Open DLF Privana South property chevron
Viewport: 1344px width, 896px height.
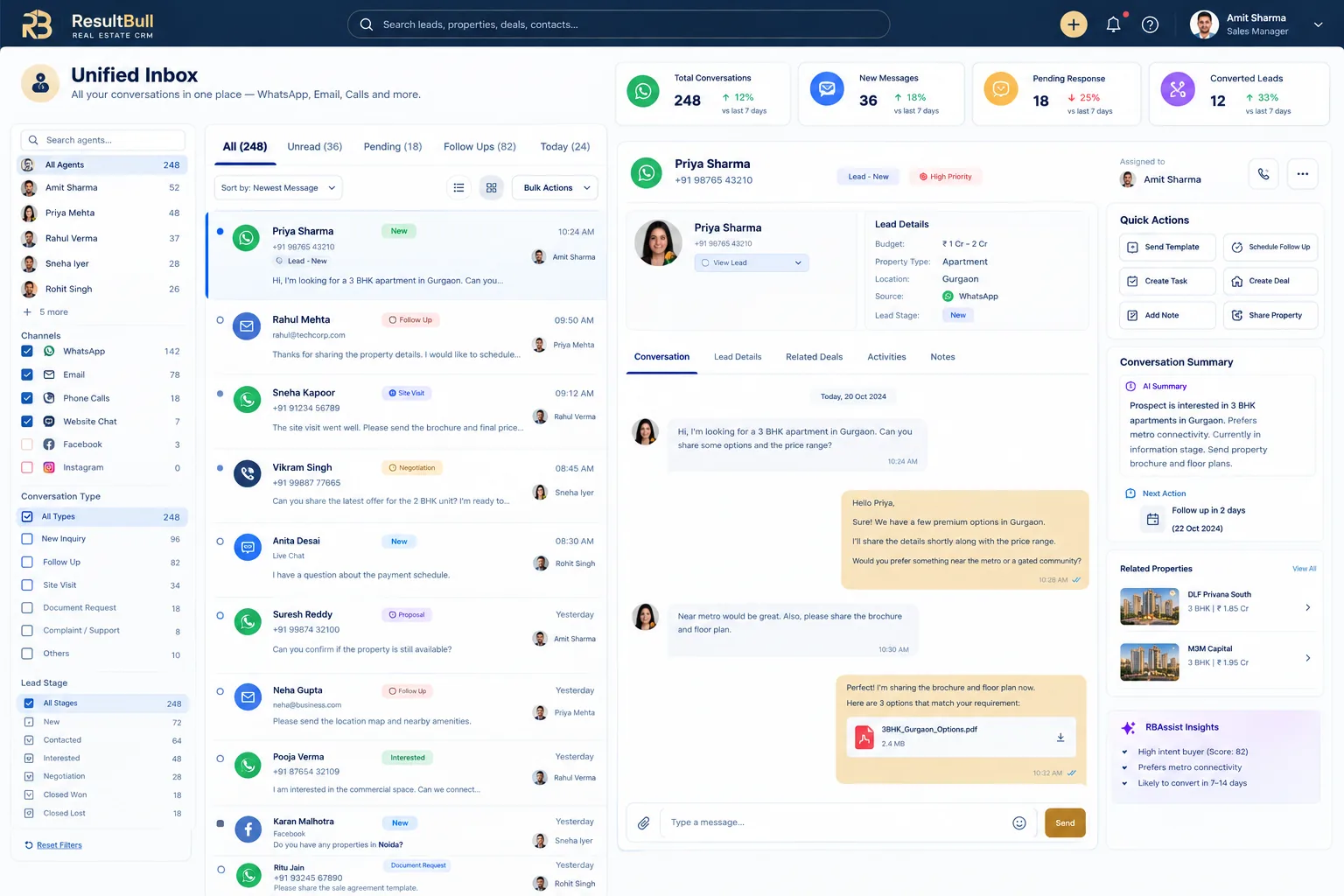click(1308, 607)
